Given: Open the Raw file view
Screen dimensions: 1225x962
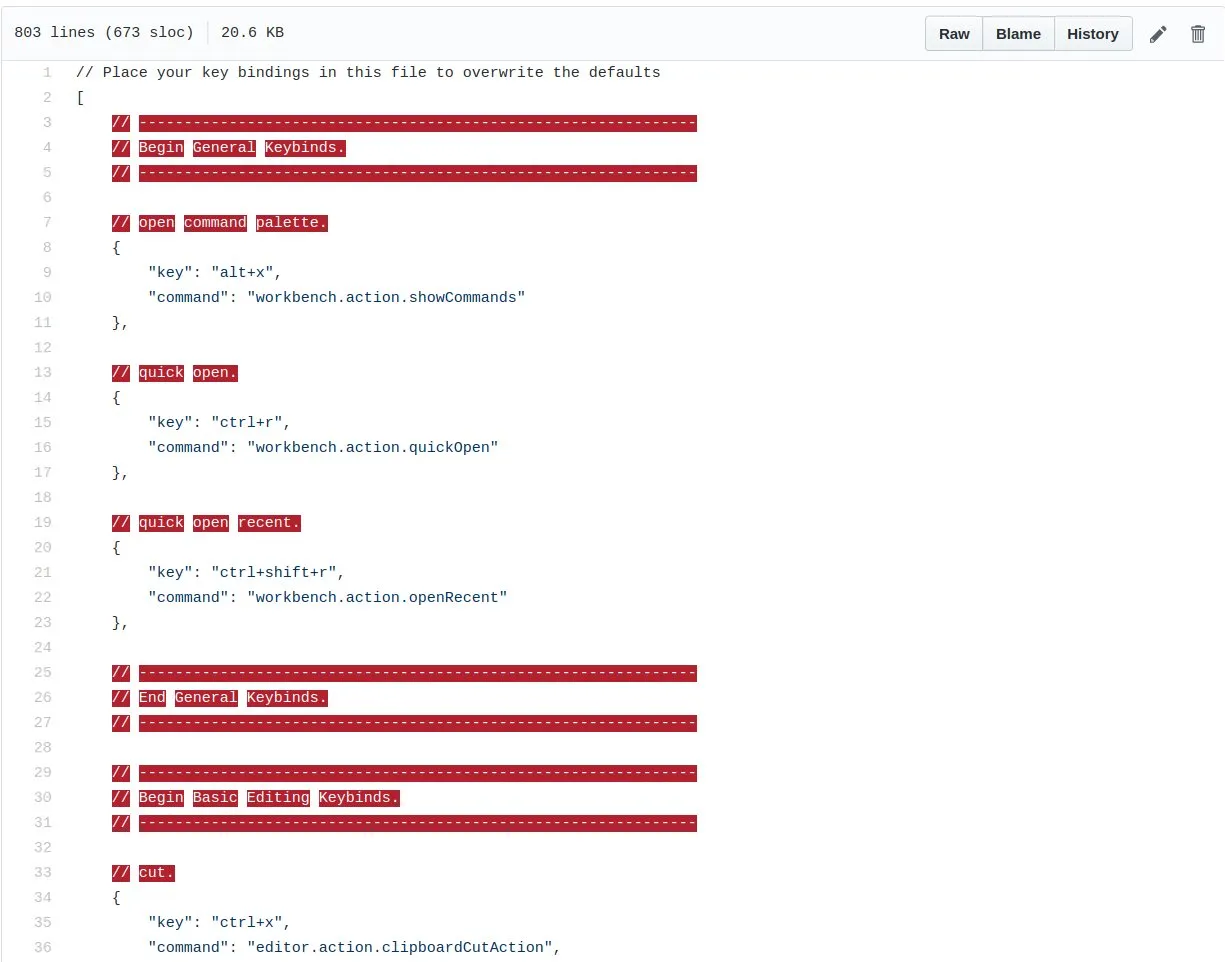Looking at the screenshot, I should tap(954, 34).
